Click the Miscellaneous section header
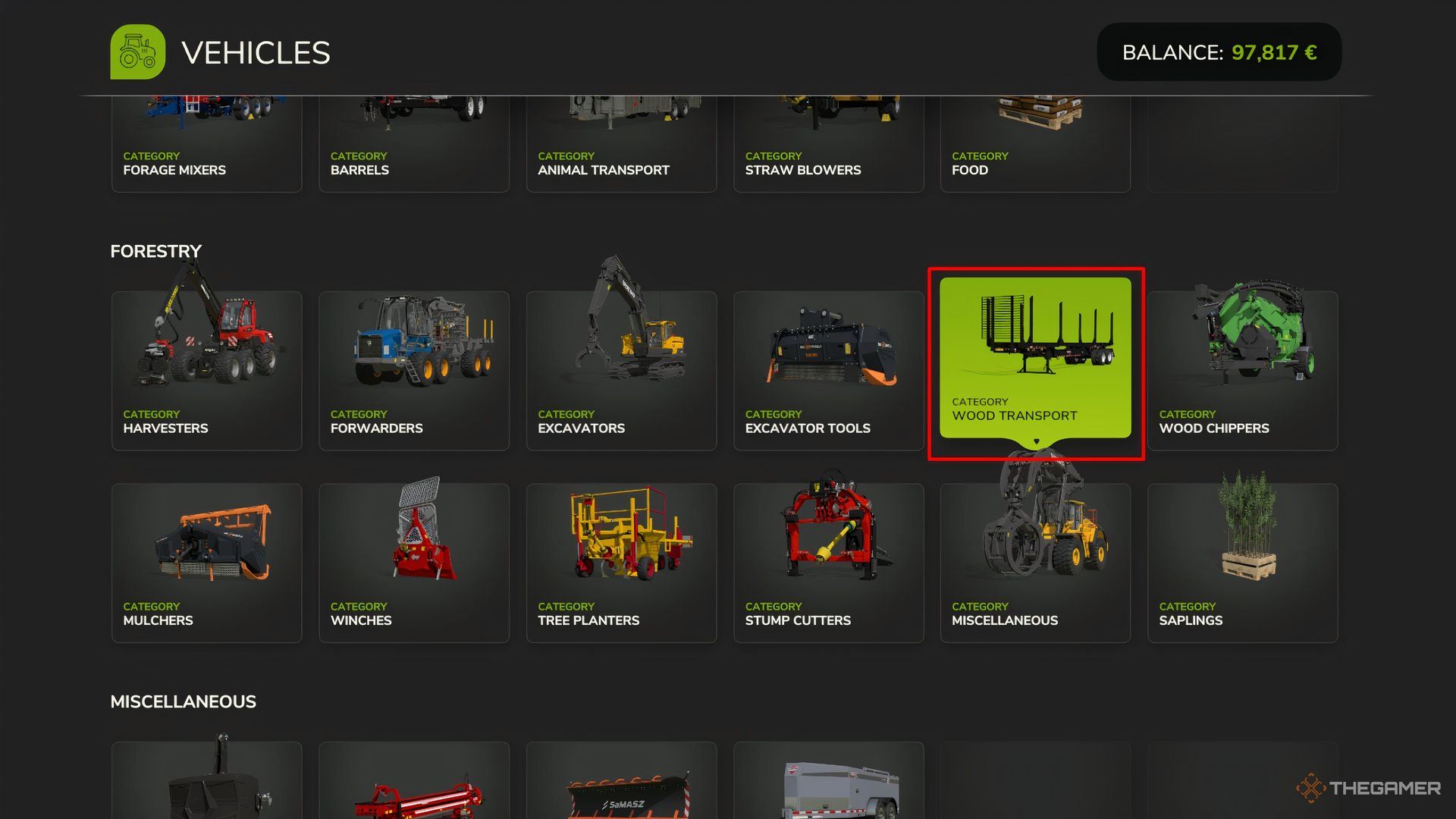Image resolution: width=1456 pixels, height=819 pixels. [183, 701]
